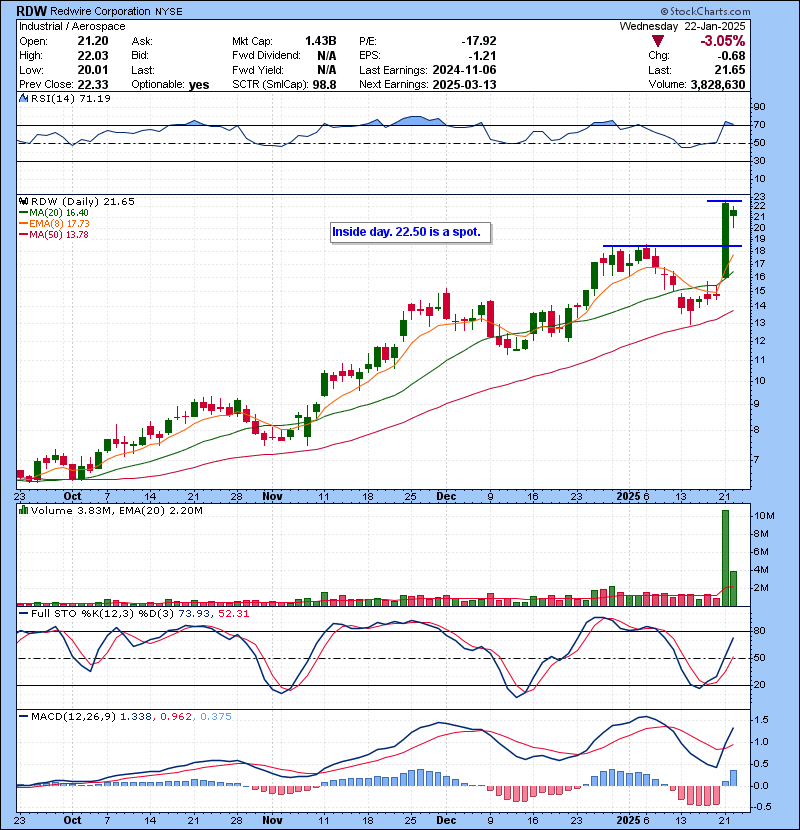The width and height of the screenshot is (800, 830).
Task: Select the Low value 20.01
Action: tap(93, 70)
